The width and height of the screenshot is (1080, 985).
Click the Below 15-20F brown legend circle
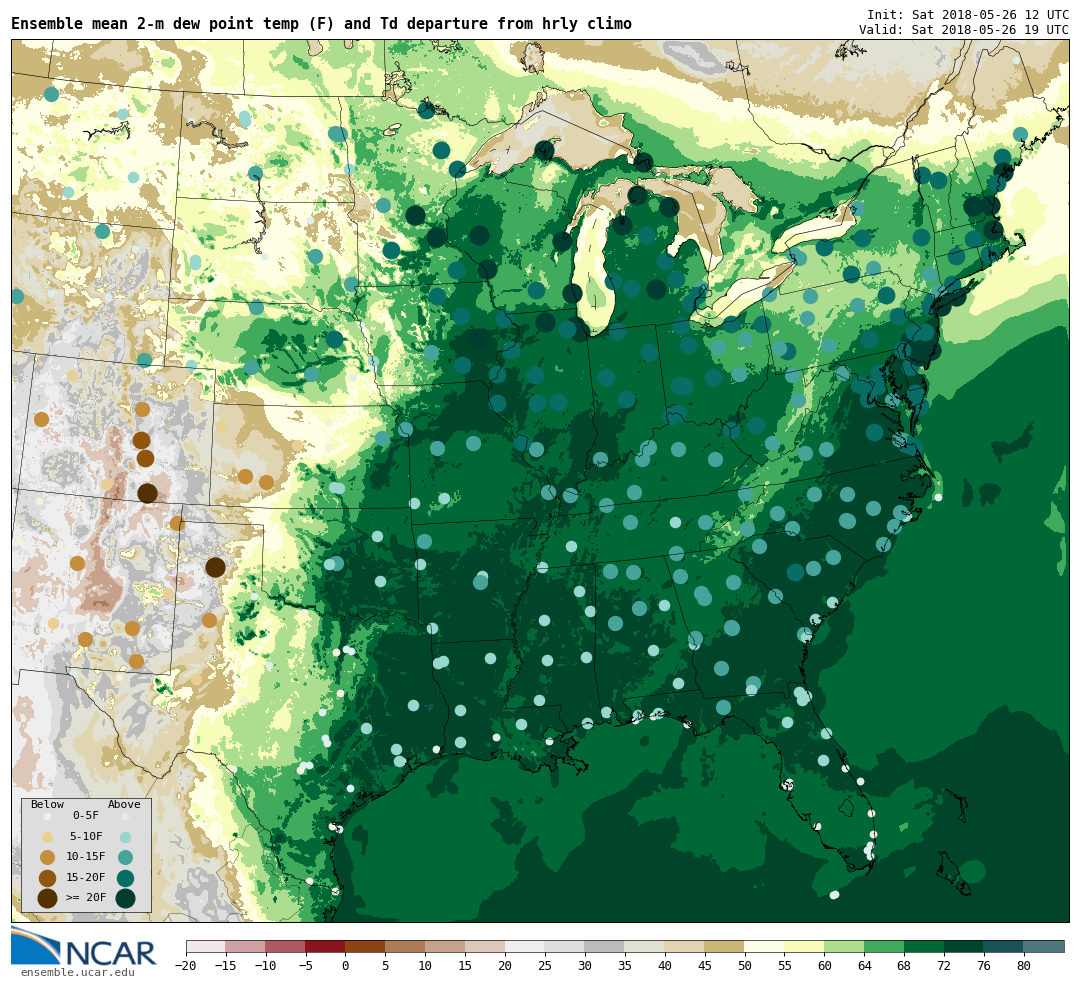pyautogui.click(x=48, y=878)
